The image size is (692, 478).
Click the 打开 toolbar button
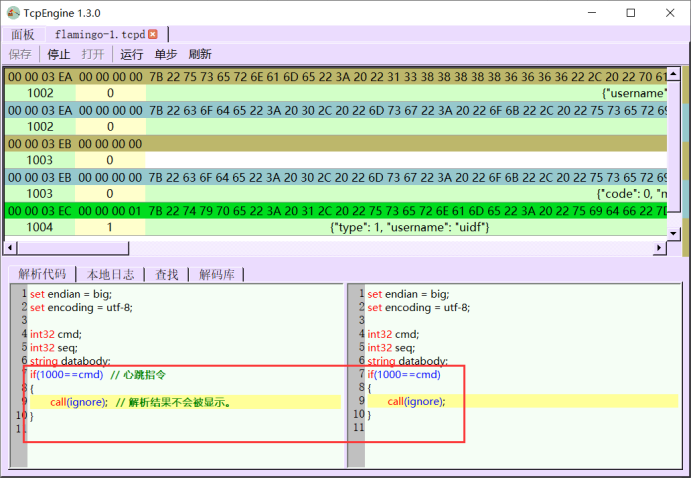[x=93, y=54]
